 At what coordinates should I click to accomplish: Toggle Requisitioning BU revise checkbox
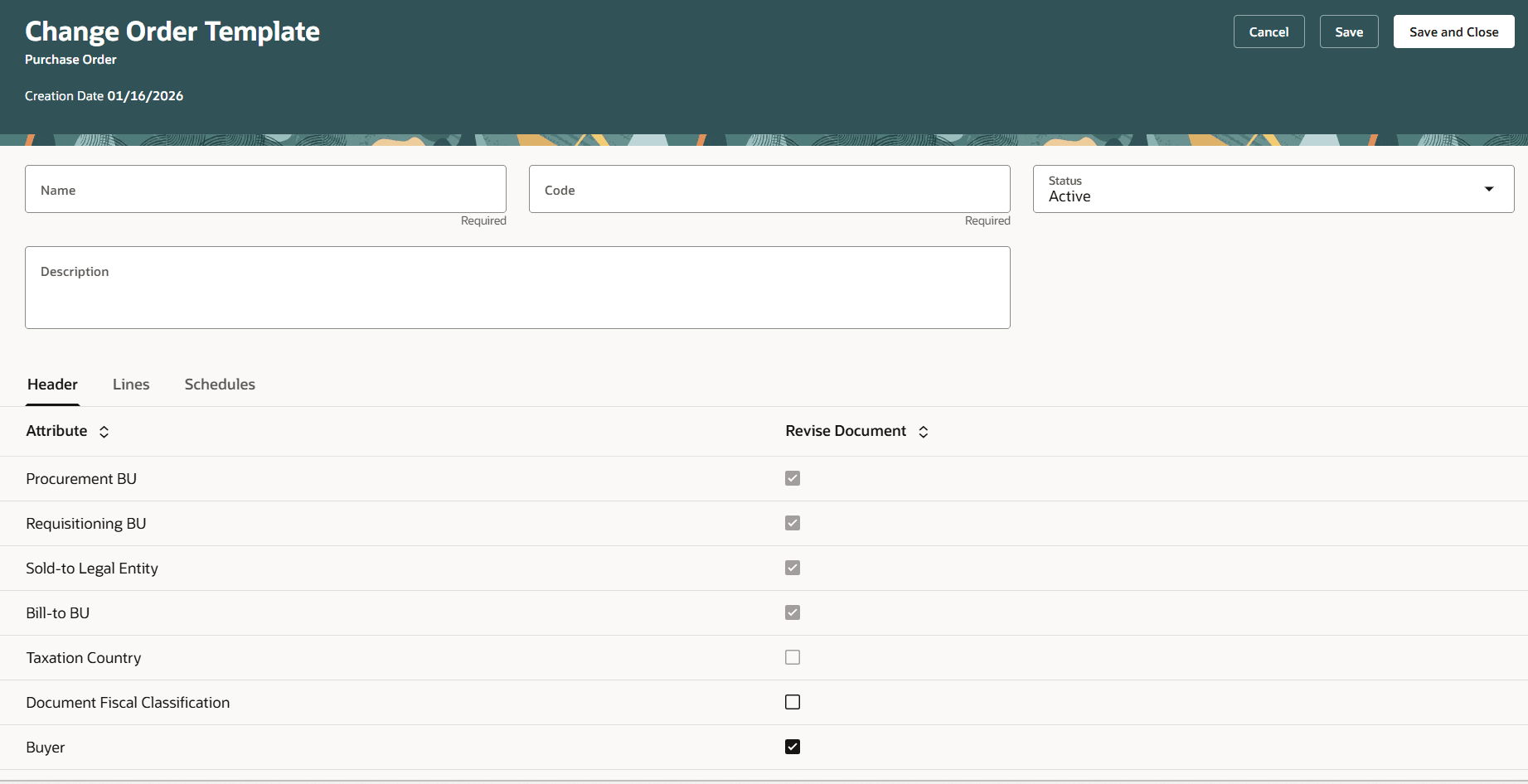click(x=793, y=523)
